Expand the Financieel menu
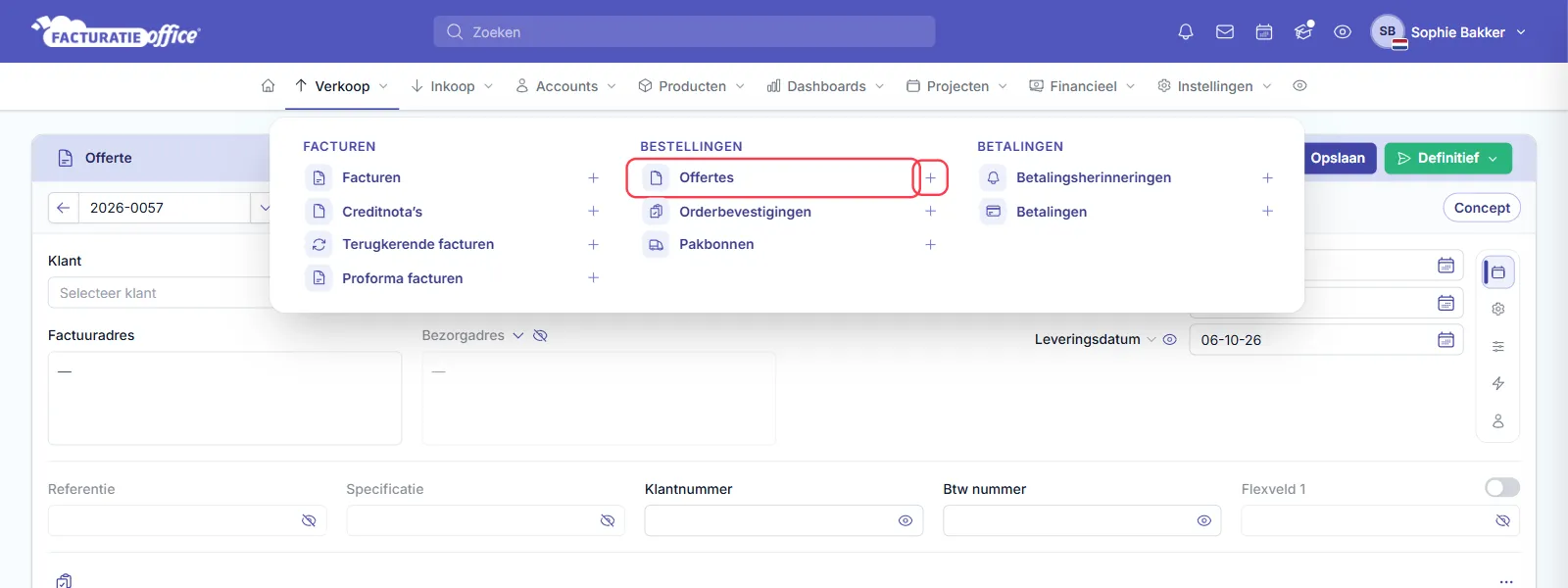Image resolution: width=1568 pixels, height=588 pixels. click(x=1083, y=86)
